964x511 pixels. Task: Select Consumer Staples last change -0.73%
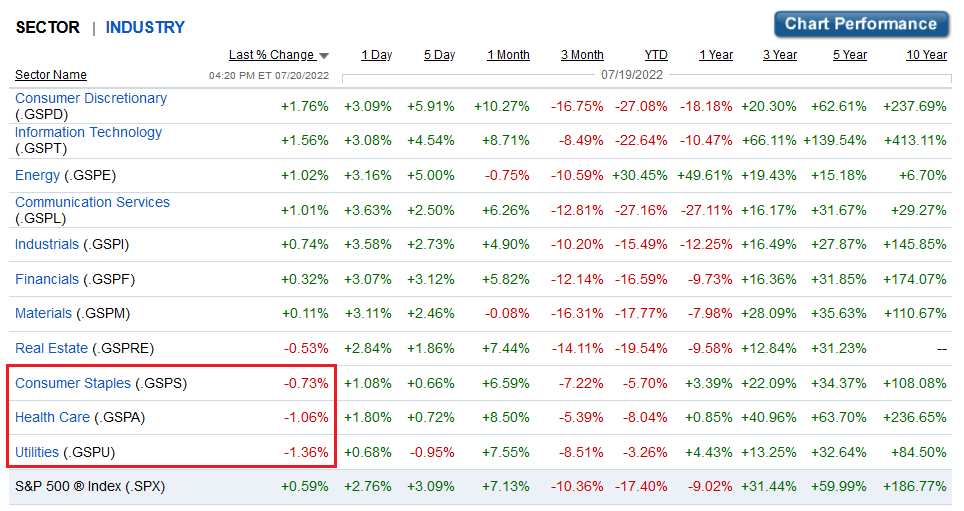tap(306, 383)
